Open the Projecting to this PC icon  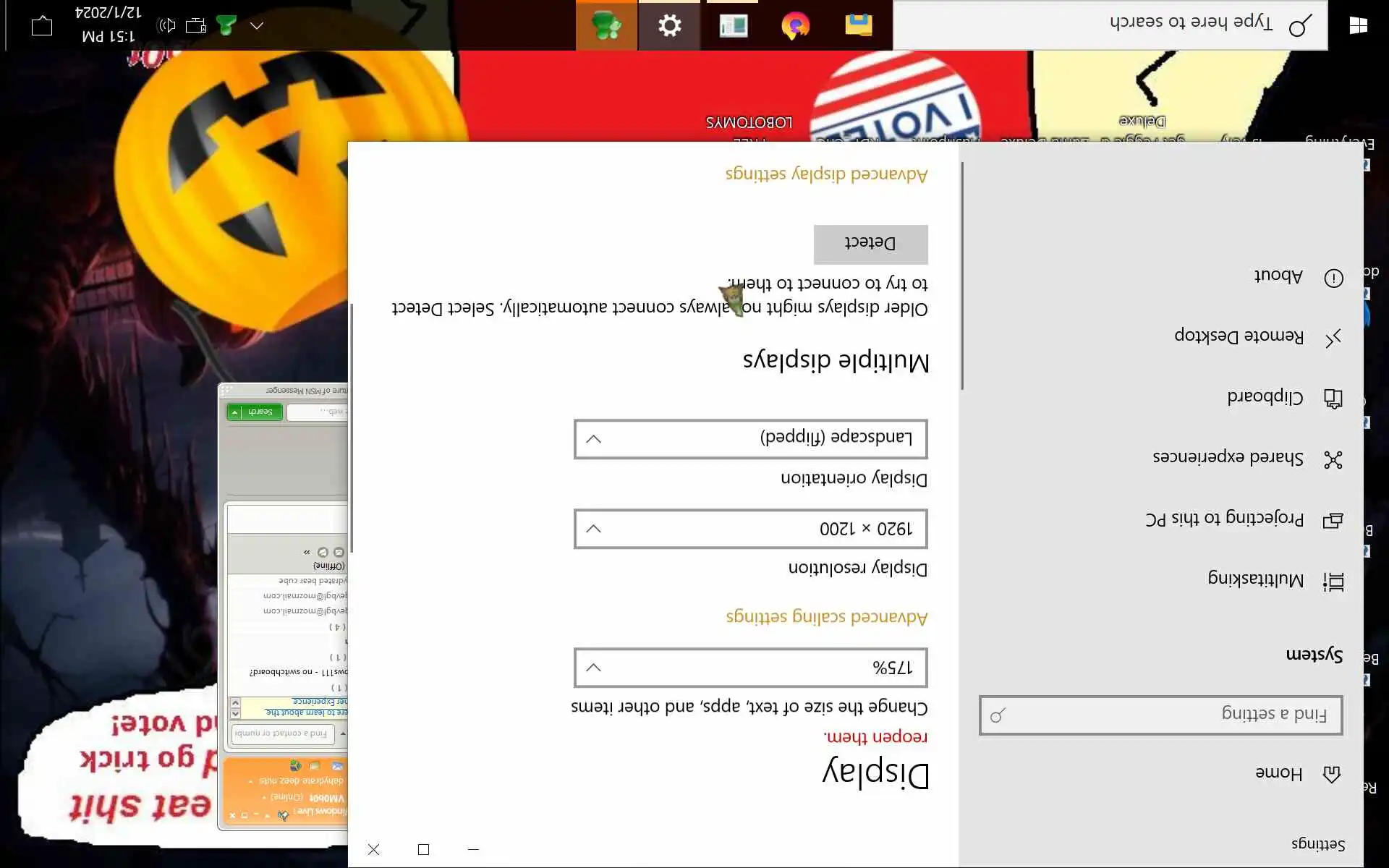(x=1333, y=520)
